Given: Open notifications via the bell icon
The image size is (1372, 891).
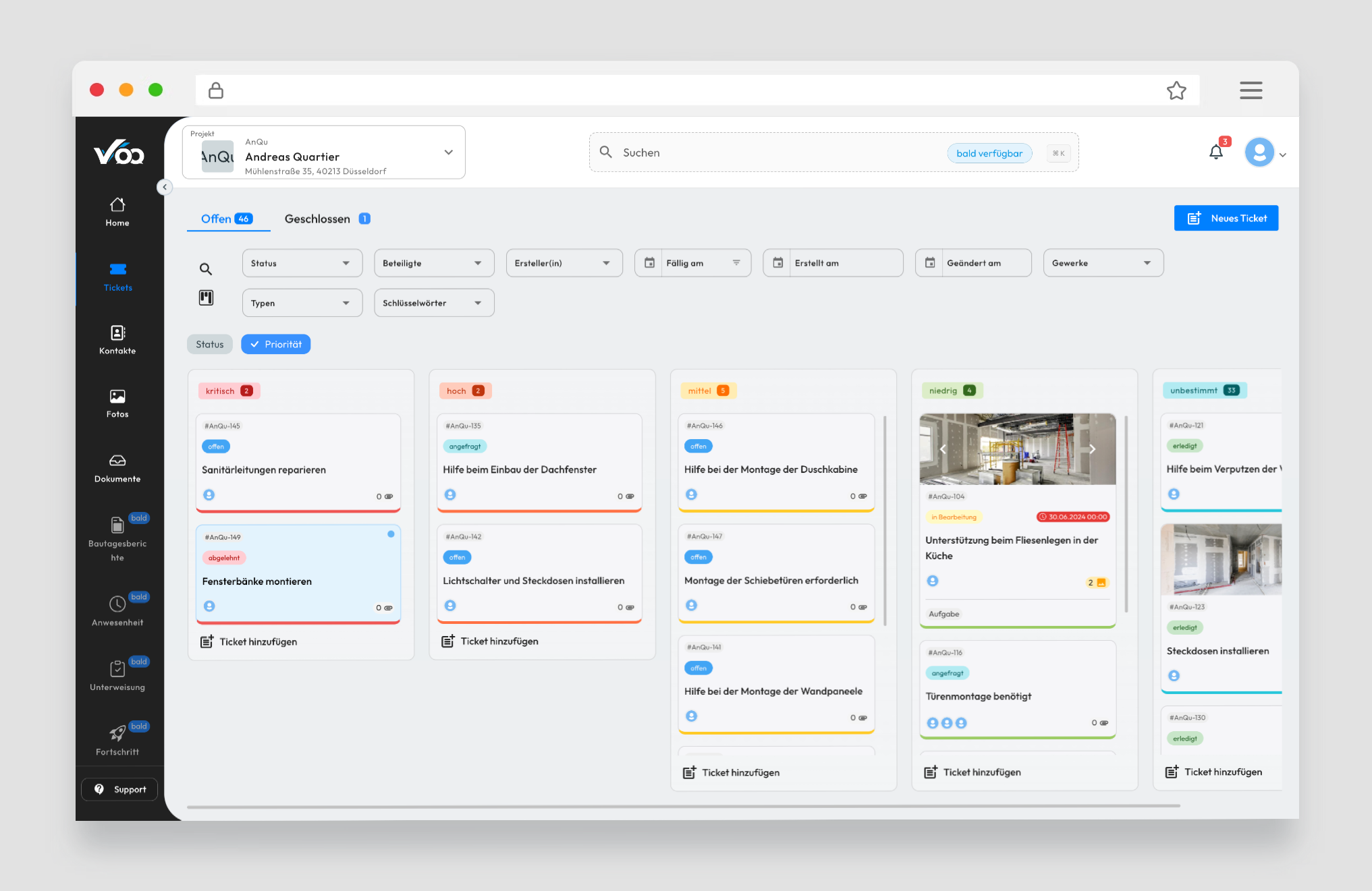Looking at the screenshot, I should (1216, 152).
